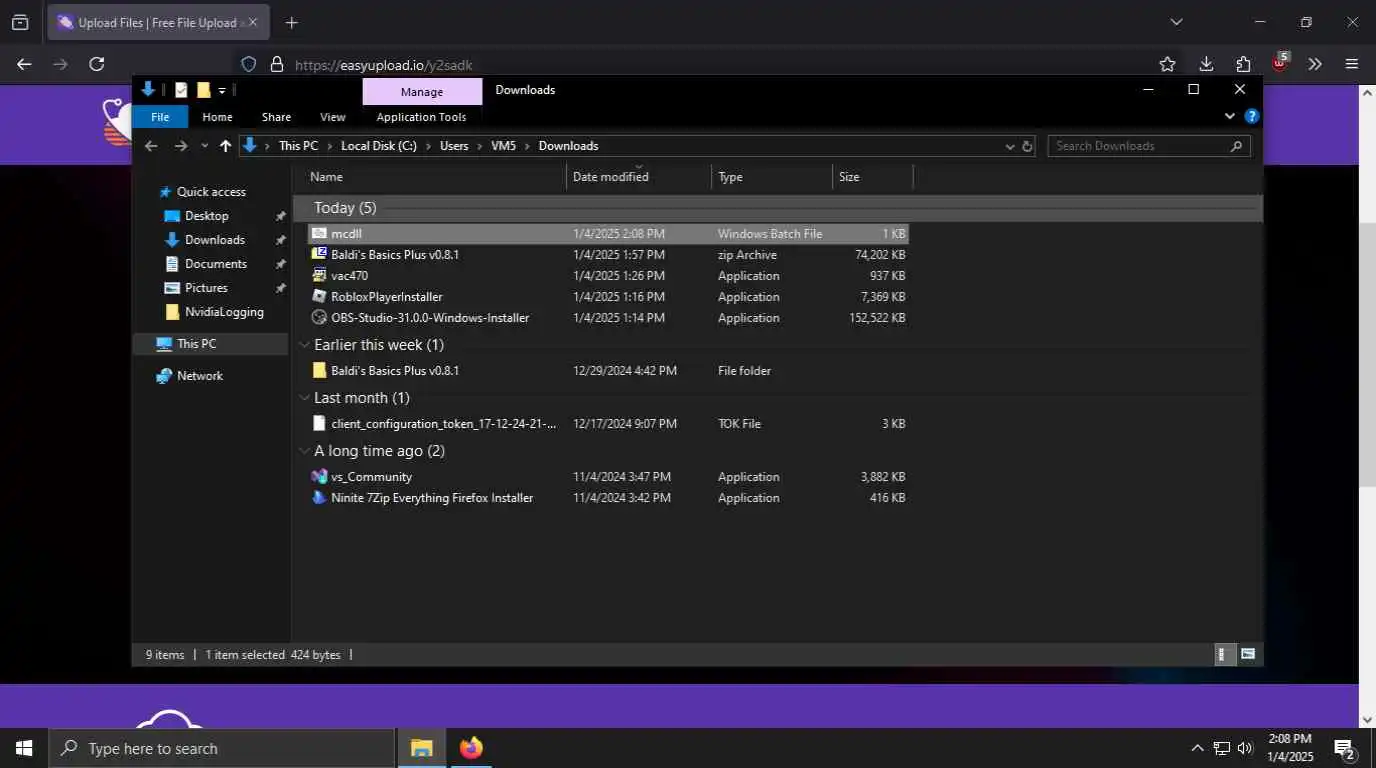Click the Properties icon in Explorer's quick access toolbar

tap(181, 90)
